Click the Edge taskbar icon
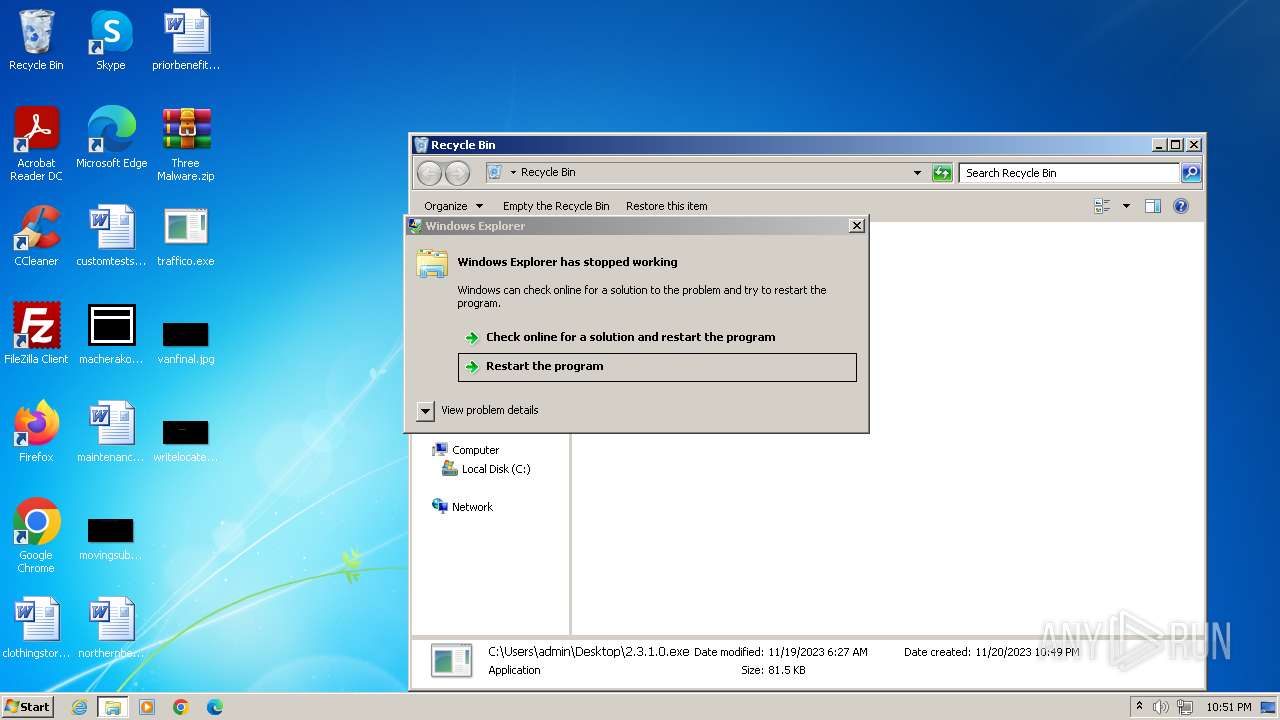The width and height of the screenshot is (1280, 720). coord(215,707)
